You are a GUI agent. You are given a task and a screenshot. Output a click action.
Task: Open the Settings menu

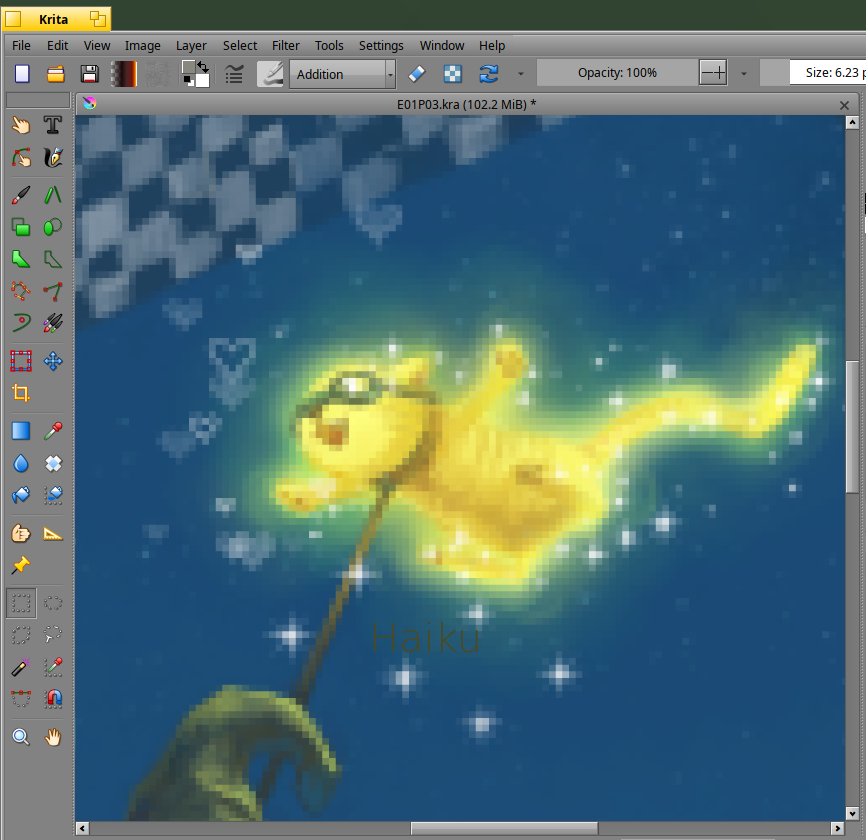[381, 45]
